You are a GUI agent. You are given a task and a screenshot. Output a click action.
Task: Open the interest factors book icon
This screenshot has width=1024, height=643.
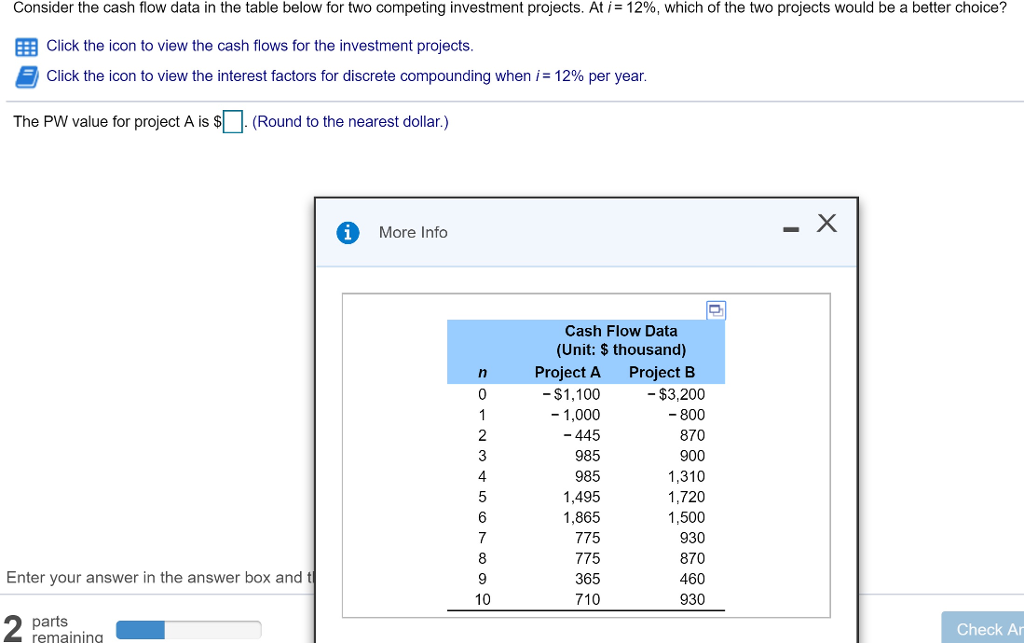(x=26, y=77)
